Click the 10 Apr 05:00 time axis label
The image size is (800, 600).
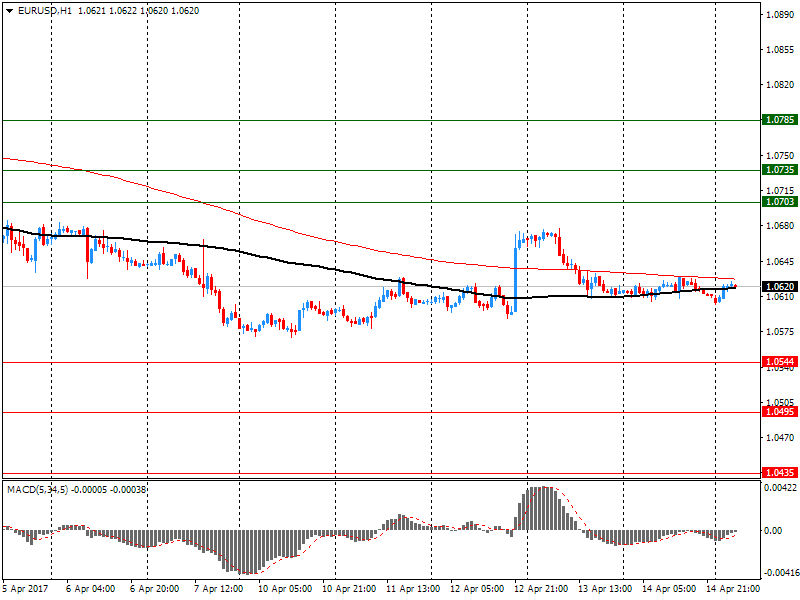click(x=285, y=589)
